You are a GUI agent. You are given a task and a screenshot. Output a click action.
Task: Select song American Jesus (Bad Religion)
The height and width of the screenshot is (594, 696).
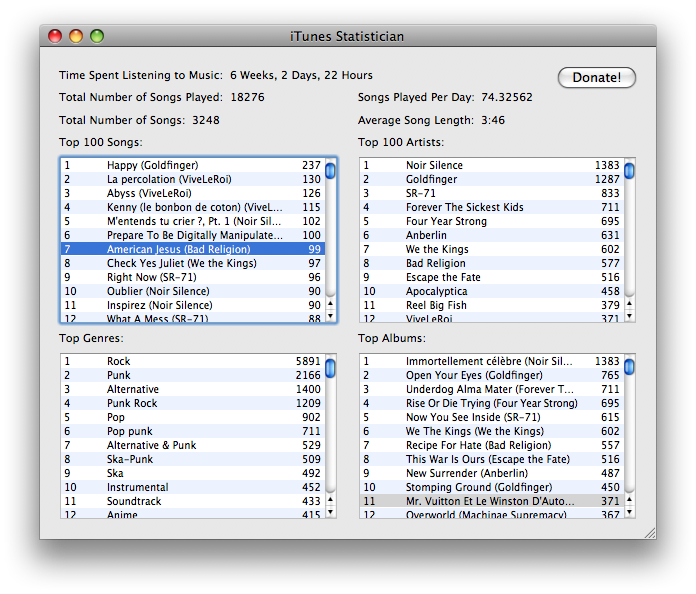click(193, 249)
